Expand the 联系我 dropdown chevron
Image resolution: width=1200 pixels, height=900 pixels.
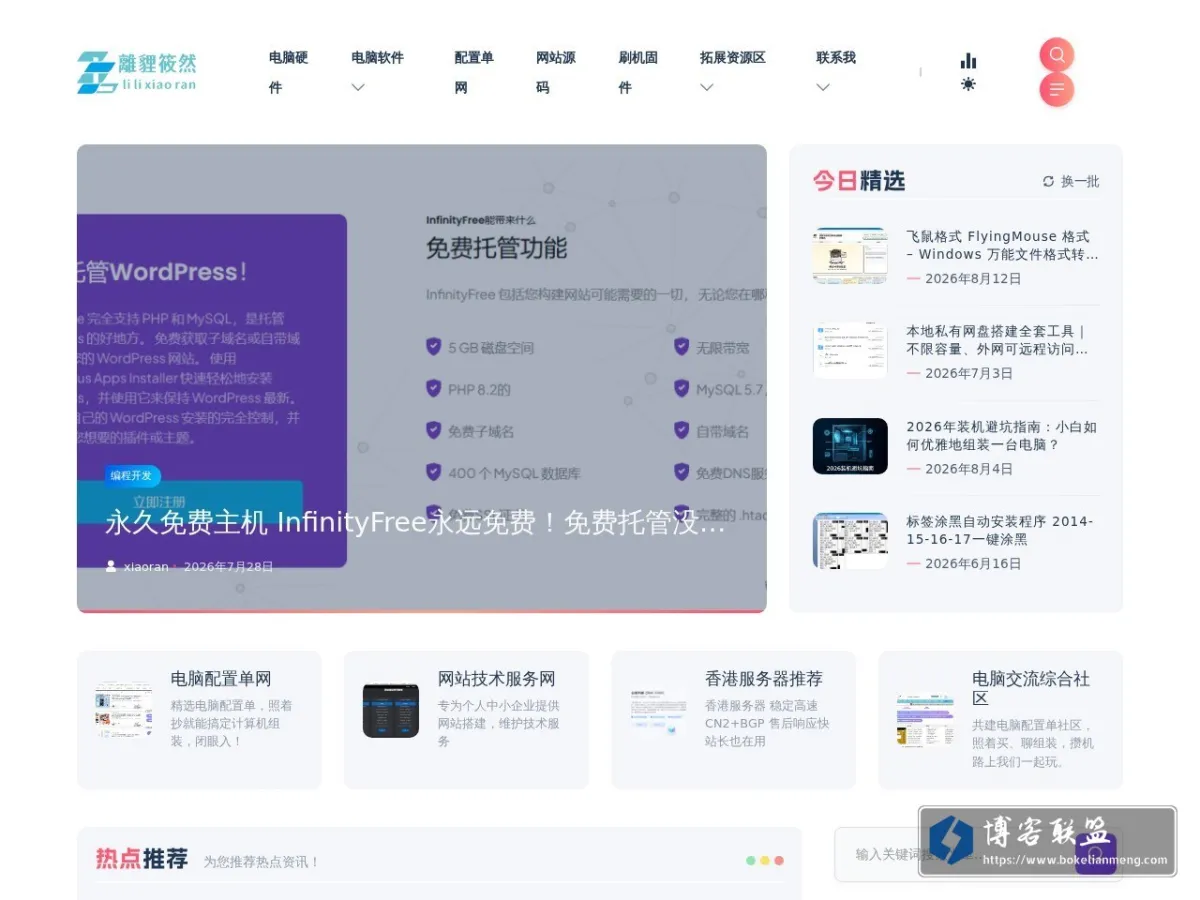823,87
